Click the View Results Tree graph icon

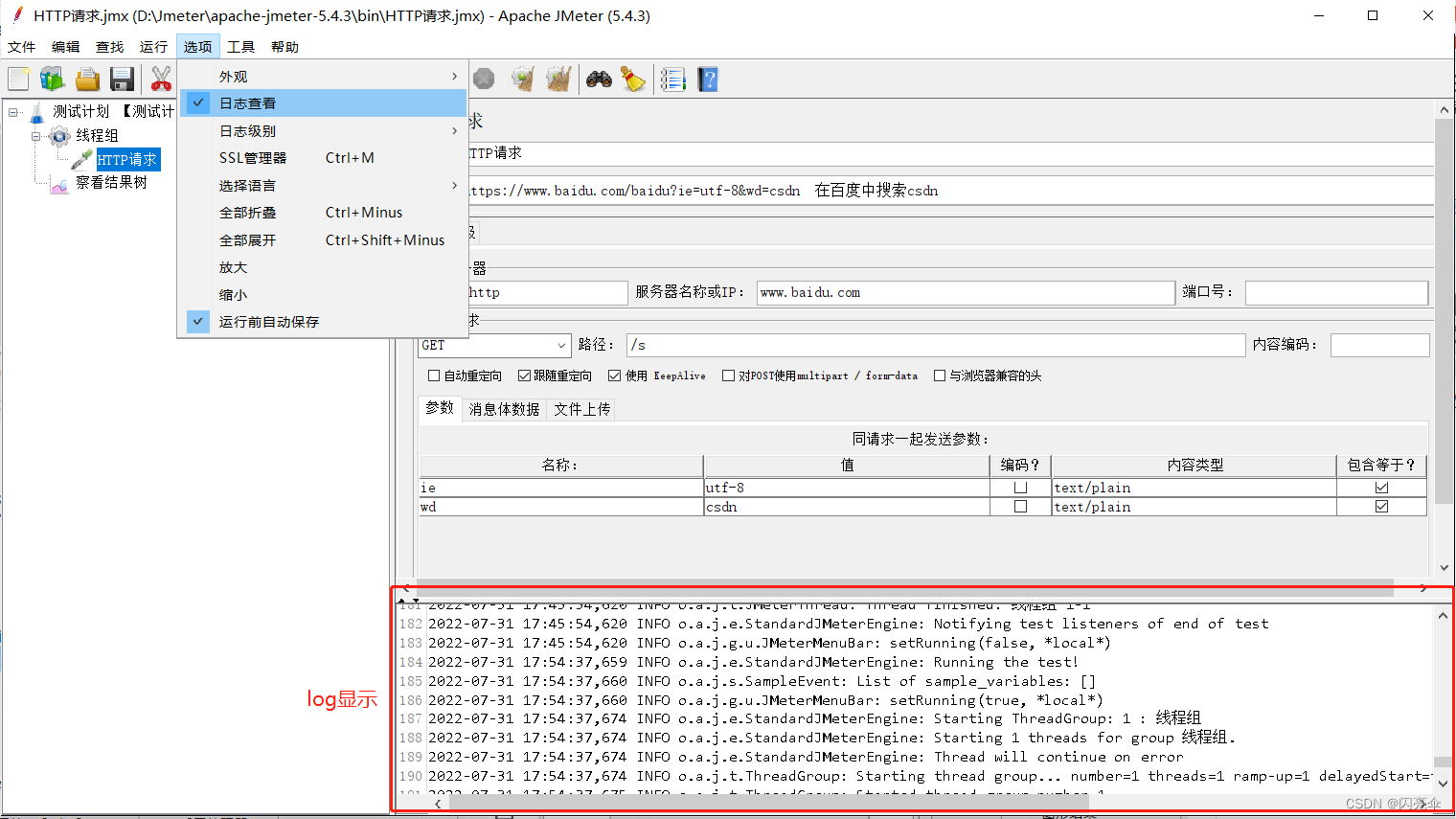pos(59,183)
